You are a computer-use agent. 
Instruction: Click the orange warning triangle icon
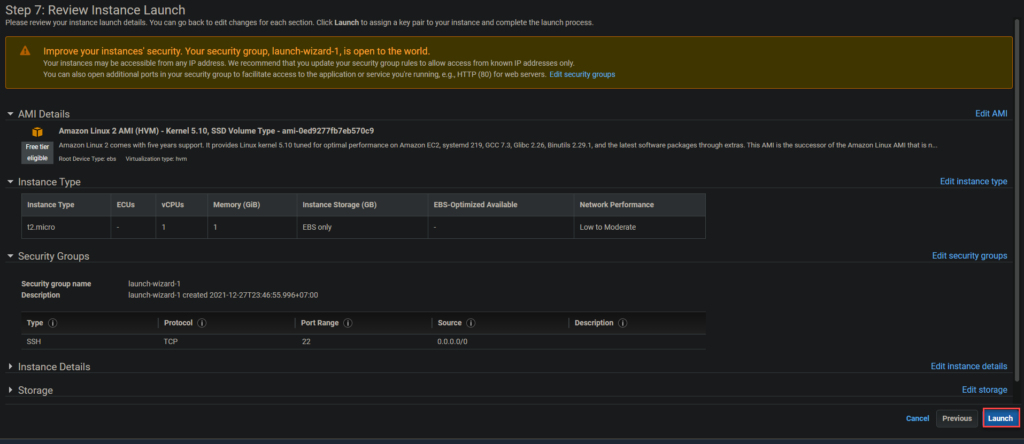[x=24, y=50]
